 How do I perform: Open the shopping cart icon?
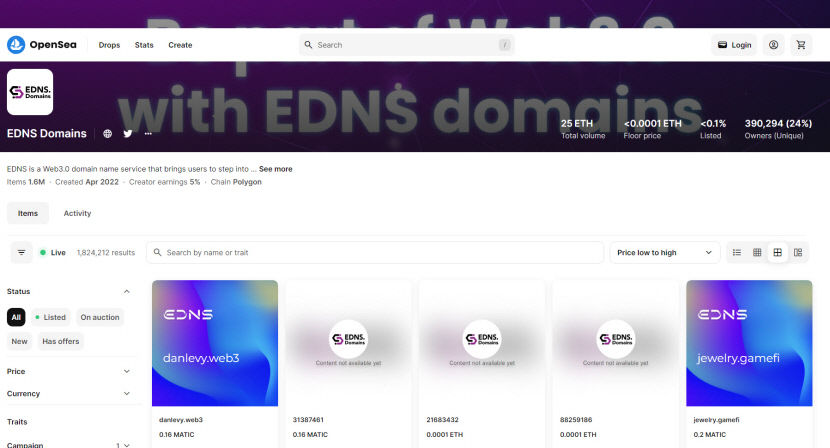pyautogui.click(x=801, y=45)
